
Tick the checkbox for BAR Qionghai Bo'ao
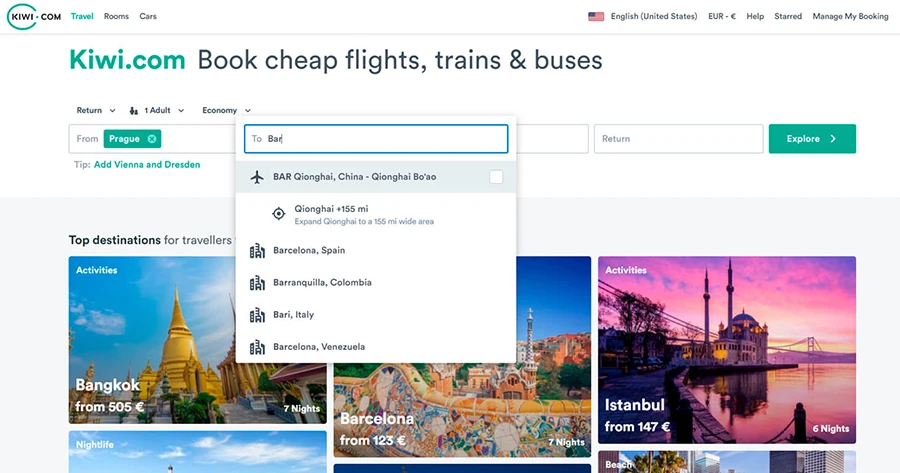point(496,177)
